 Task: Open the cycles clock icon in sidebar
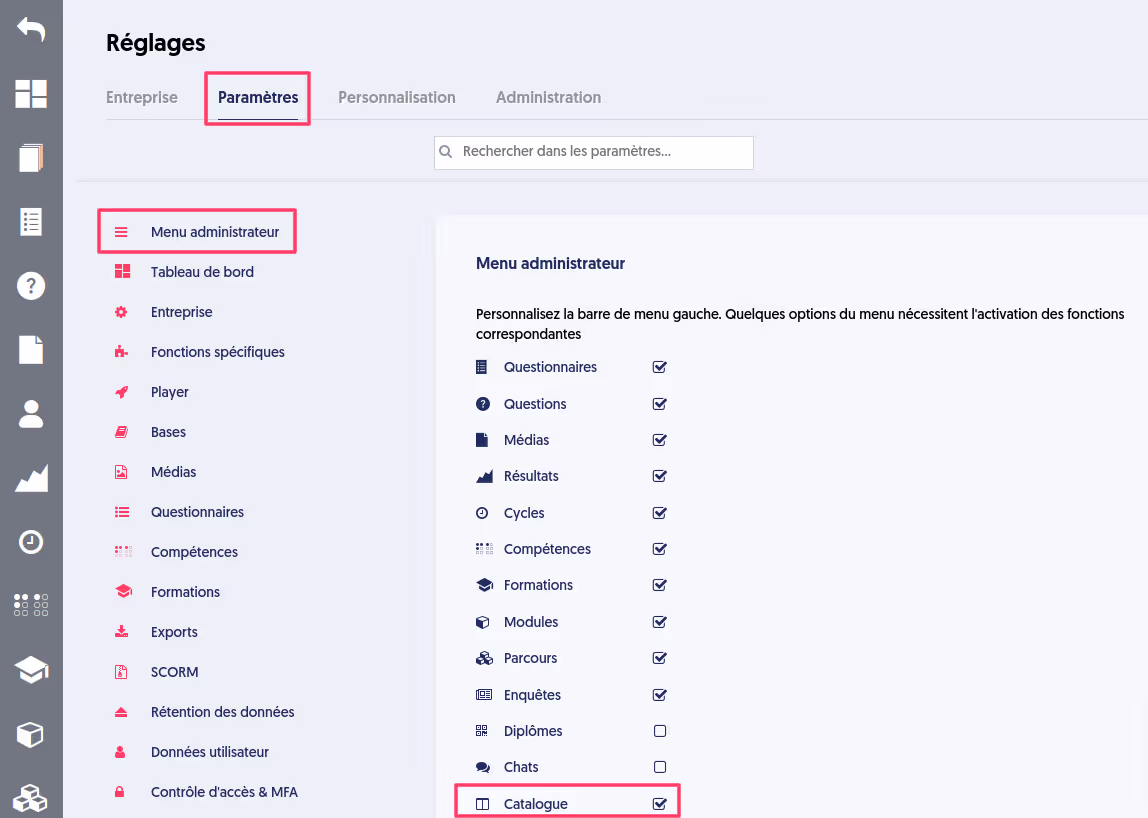(x=31, y=542)
